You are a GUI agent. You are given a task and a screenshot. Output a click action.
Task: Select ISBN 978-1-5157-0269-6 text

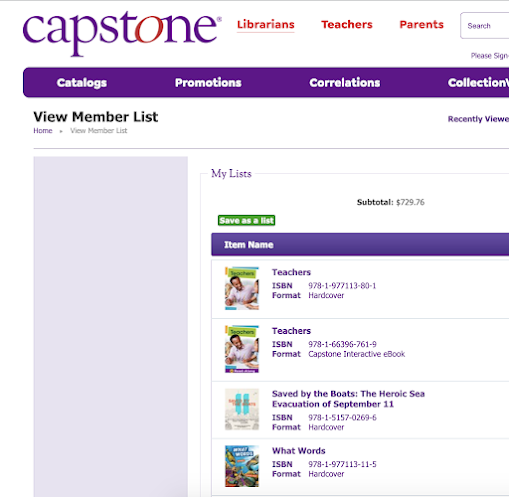click(x=342, y=417)
